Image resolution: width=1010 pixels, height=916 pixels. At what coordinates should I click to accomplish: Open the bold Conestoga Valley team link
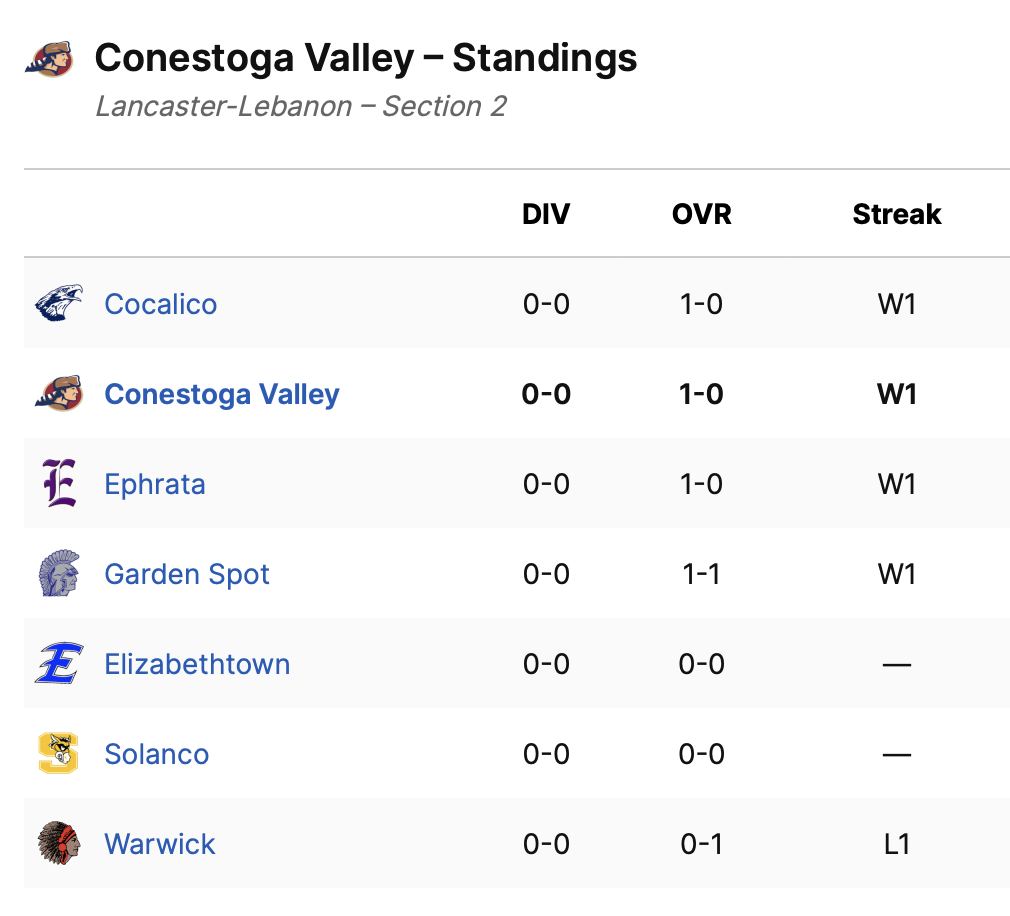point(222,394)
